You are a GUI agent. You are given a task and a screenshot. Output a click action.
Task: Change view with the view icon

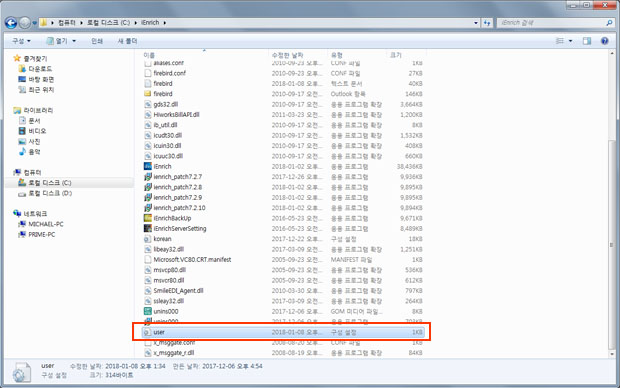click(560, 41)
